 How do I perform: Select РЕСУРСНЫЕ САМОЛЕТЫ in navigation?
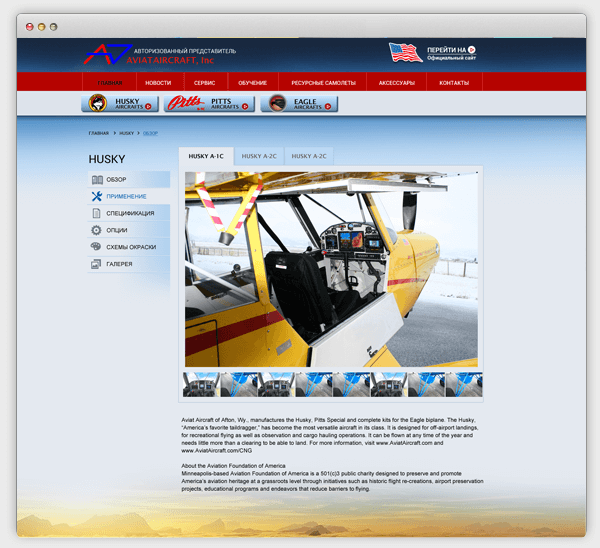323,83
